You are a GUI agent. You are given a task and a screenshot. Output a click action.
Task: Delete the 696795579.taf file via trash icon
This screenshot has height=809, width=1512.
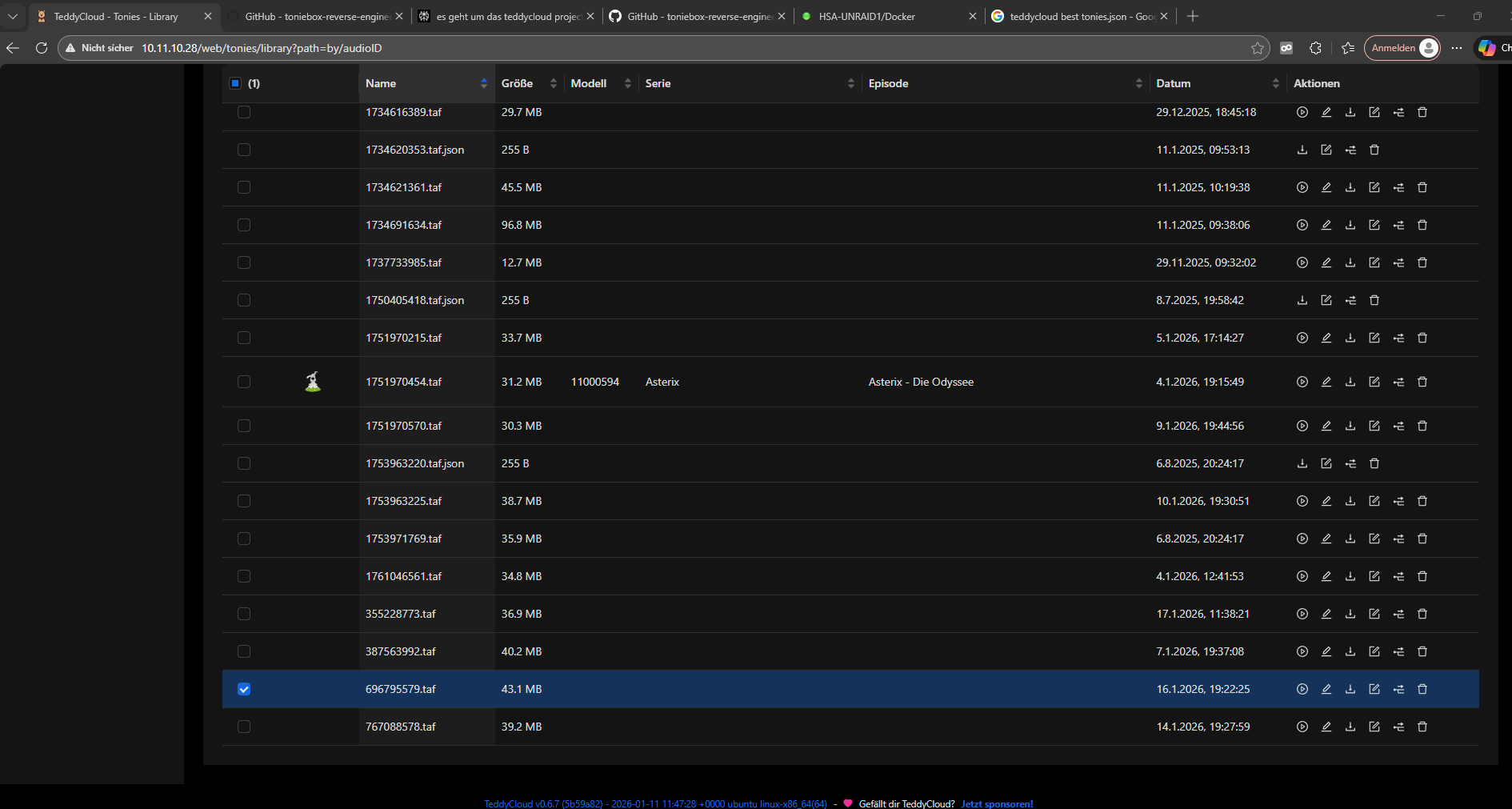click(x=1422, y=689)
